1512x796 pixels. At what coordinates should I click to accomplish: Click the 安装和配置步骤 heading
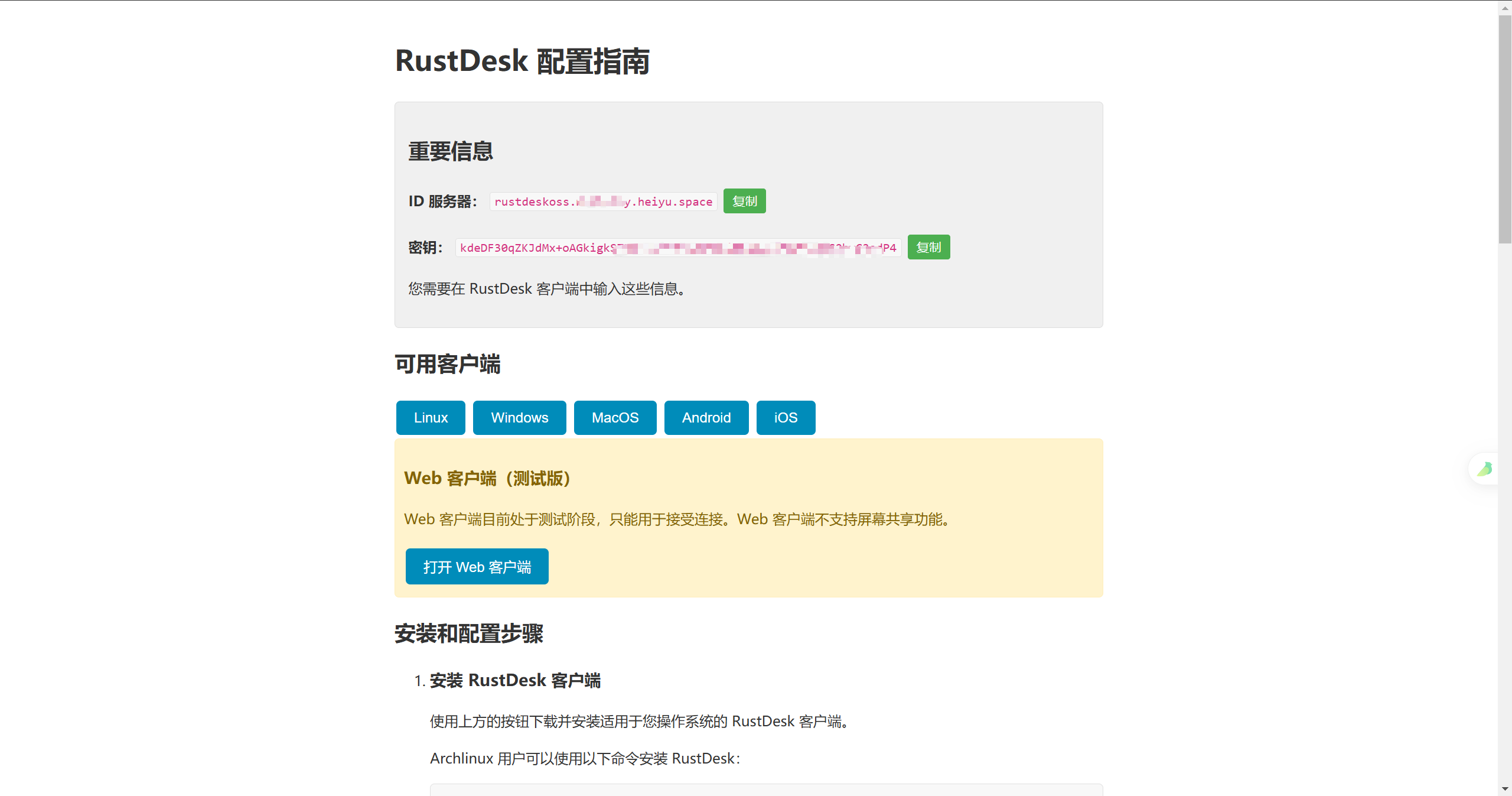[x=469, y=633]
